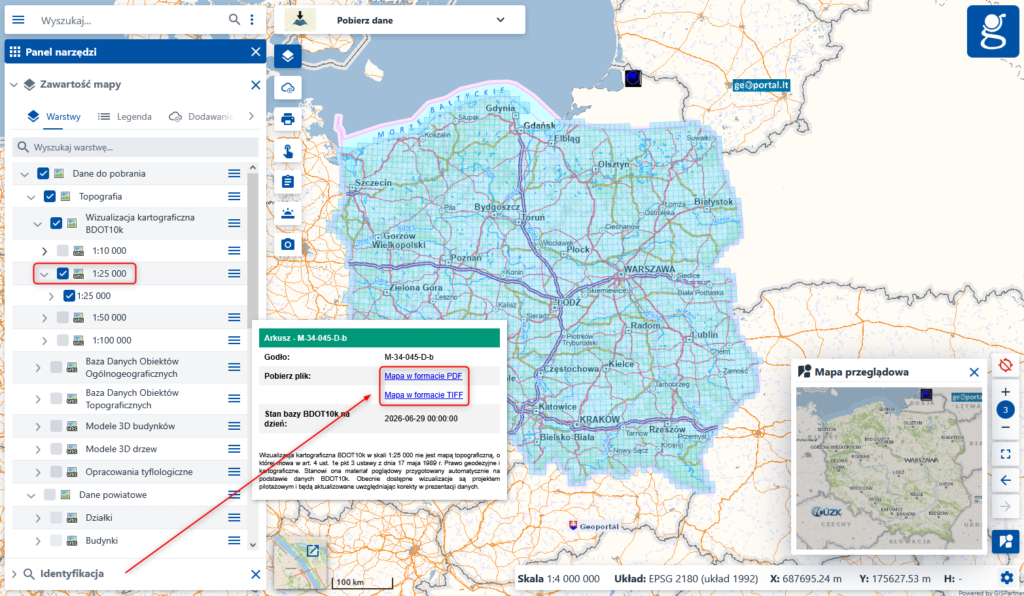Open the clipboard tool in vertical toolbar
Screen dimensions: 1024x596
288,181
